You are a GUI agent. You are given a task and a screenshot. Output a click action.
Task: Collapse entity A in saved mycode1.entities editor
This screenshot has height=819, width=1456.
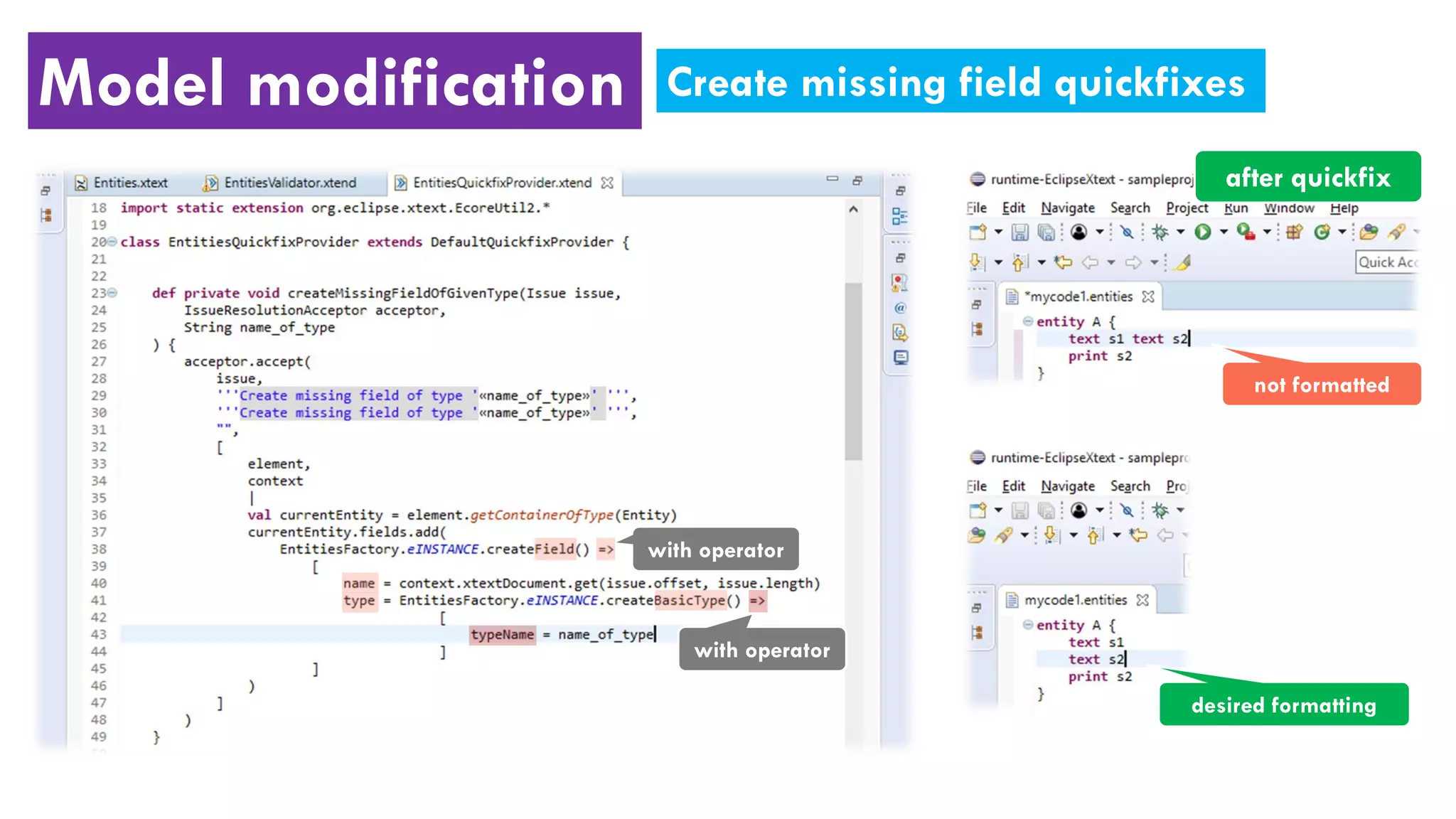click(1028, 625)
